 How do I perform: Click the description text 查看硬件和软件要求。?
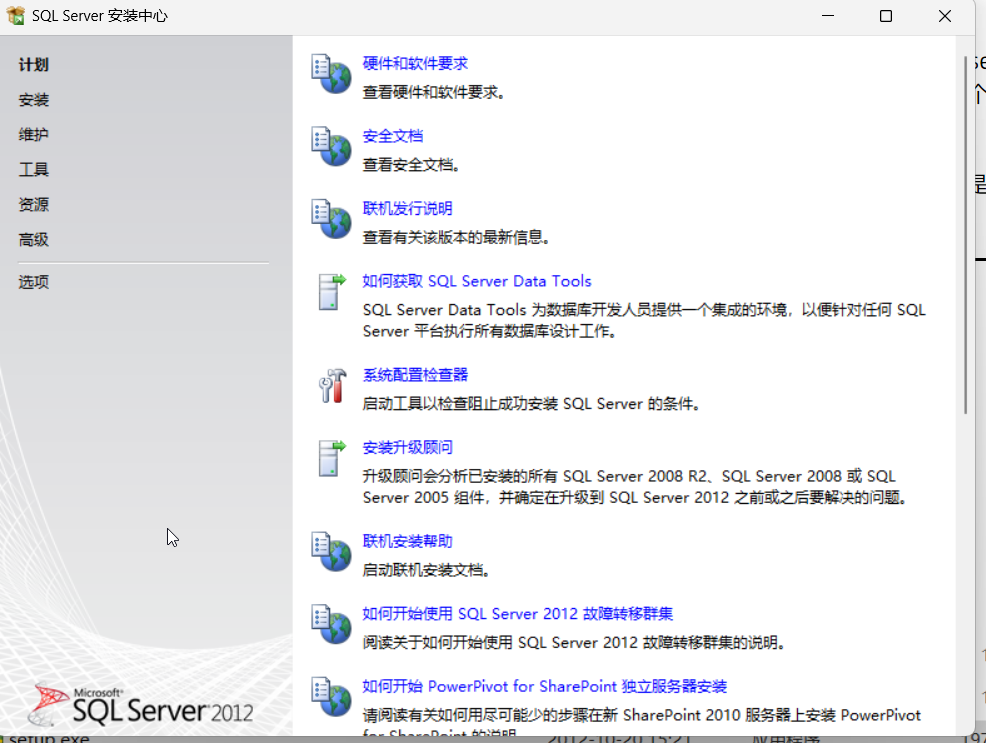pos(434,92)
